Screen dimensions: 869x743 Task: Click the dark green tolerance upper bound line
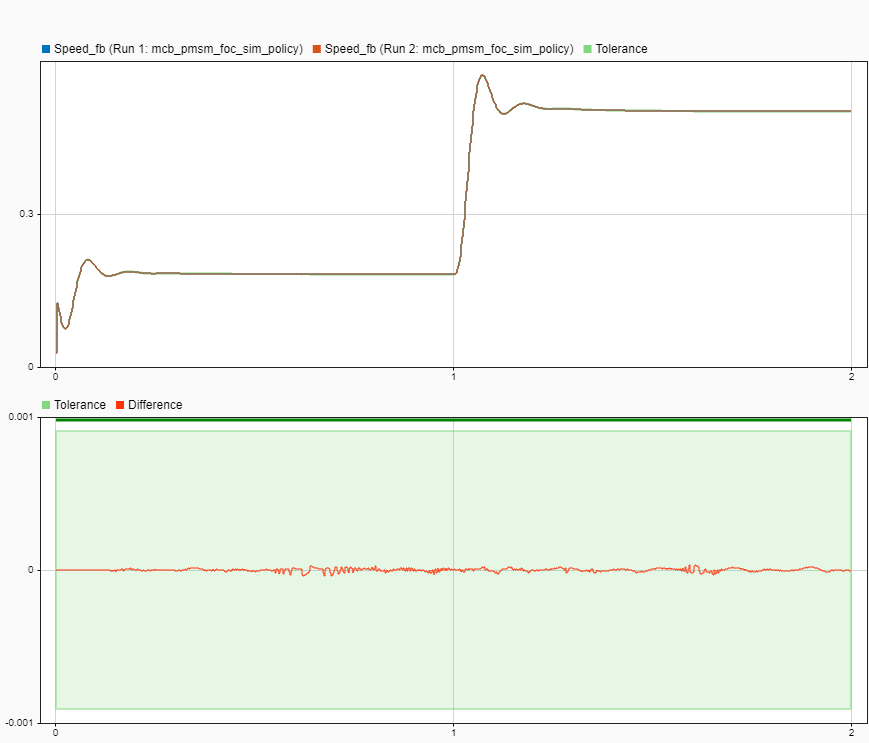(450, 420)
